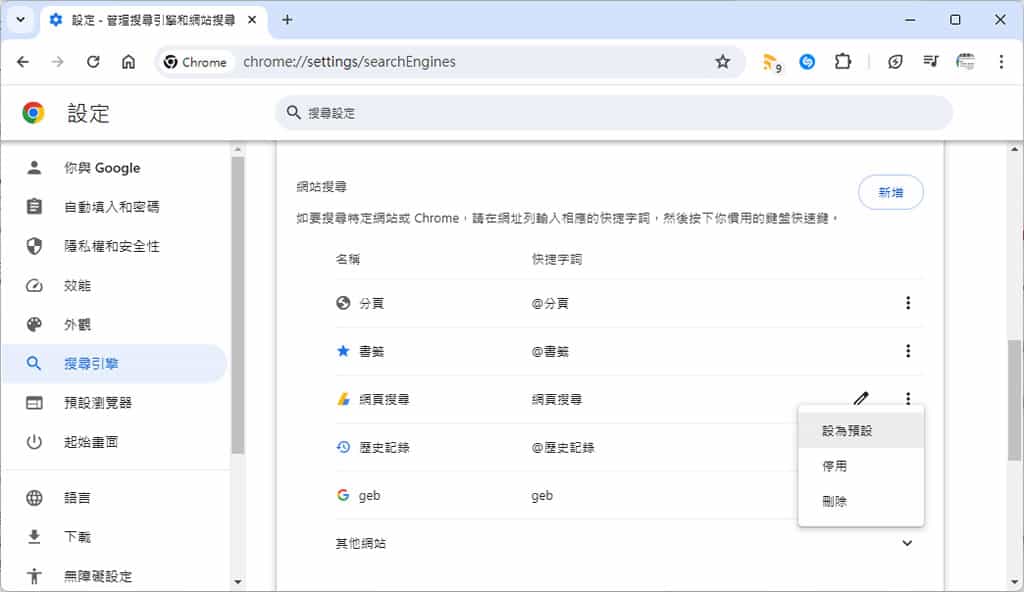Image resolution: width=1024 pixels, height=592 pixels.
Task: Choose 刪除 in the context menu
Action: [x=835, y=501]
